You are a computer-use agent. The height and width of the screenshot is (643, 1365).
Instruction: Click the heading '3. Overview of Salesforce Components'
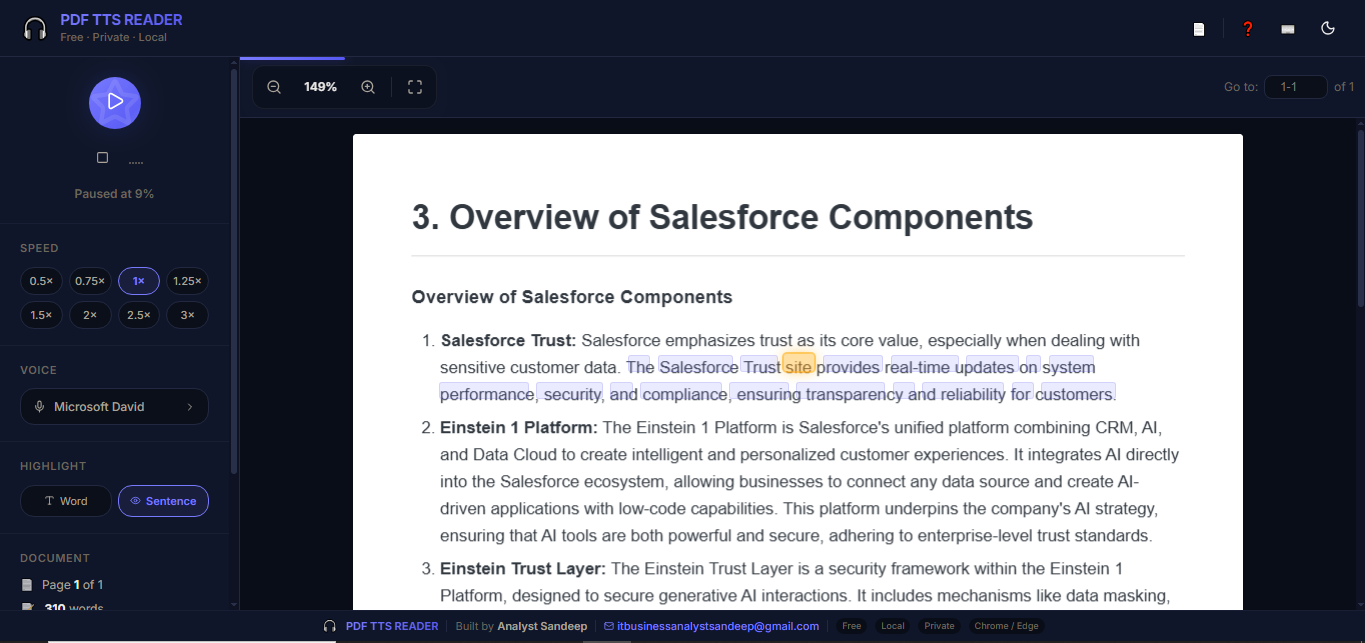coord(722,216)
